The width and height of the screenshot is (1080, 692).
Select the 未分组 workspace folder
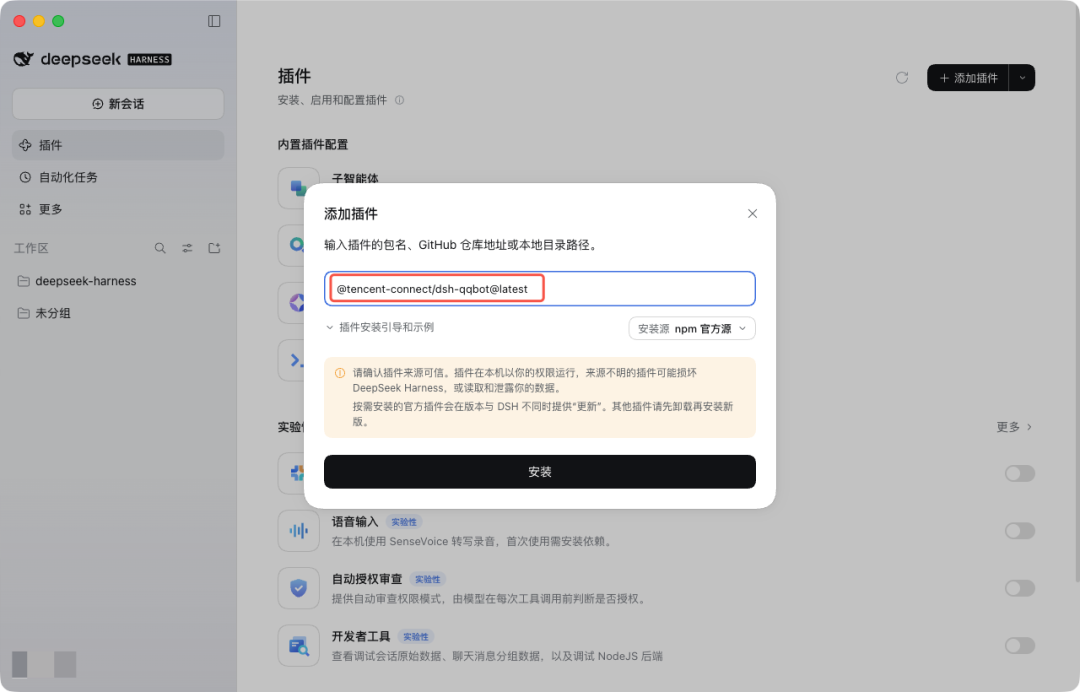click(x=118, y=313)
